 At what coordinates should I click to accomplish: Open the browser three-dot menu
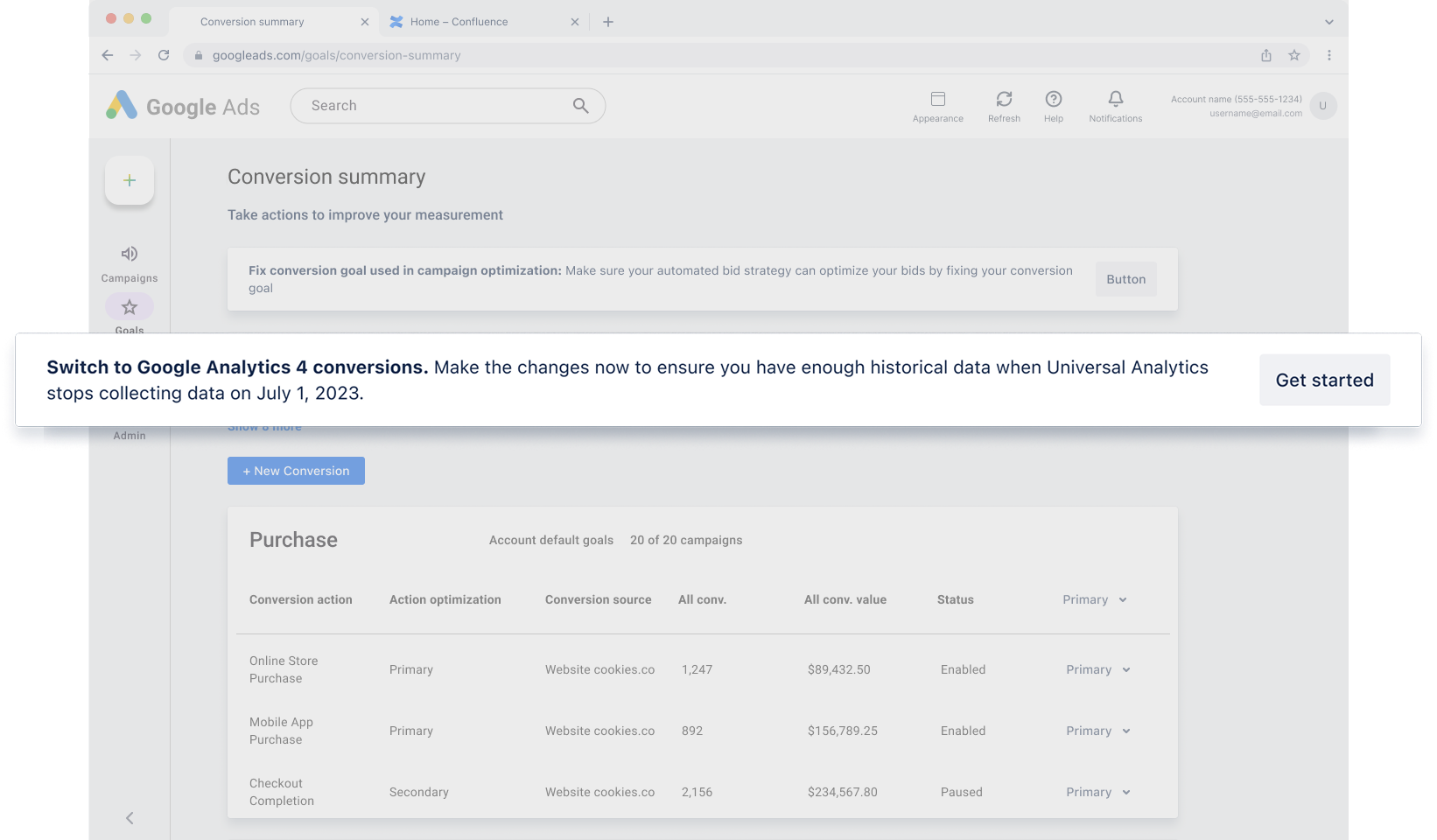1328,55
